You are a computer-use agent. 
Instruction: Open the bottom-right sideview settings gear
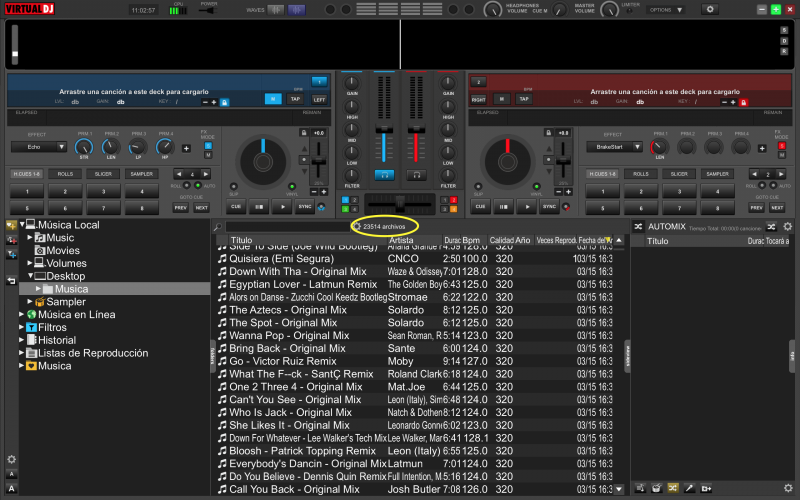pos(788,488)
